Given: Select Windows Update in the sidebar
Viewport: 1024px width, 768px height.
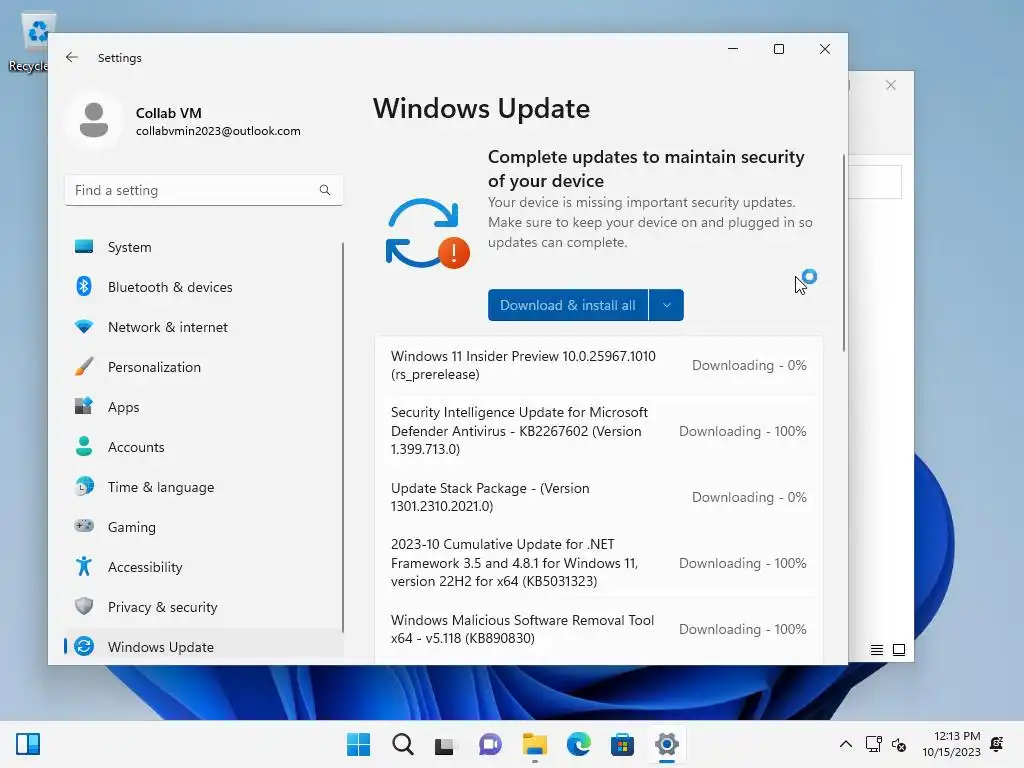Looking at the screenshot, I should tap(204, 647).
